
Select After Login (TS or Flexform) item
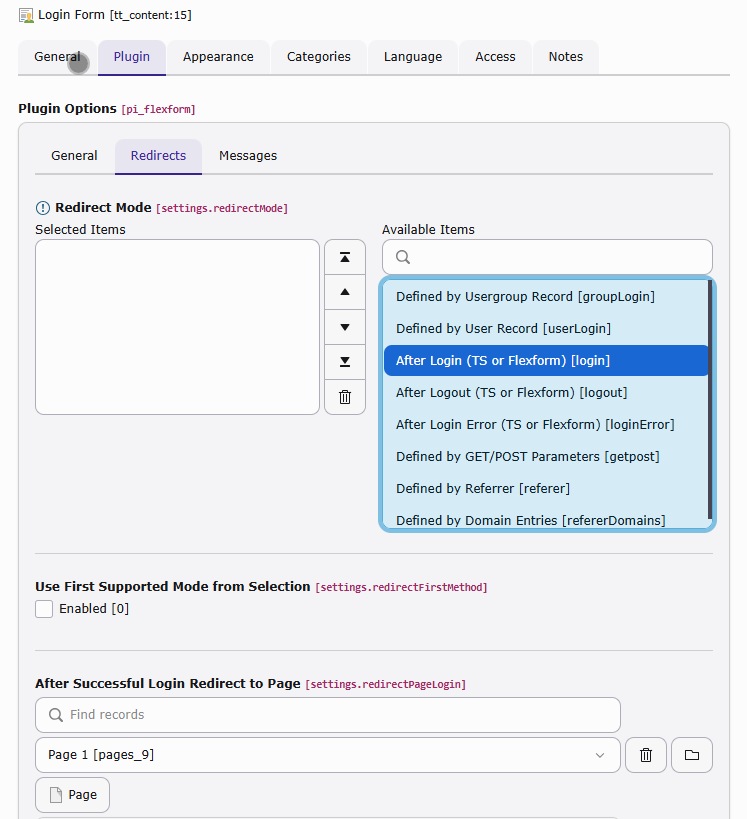[x=546, y=360]
